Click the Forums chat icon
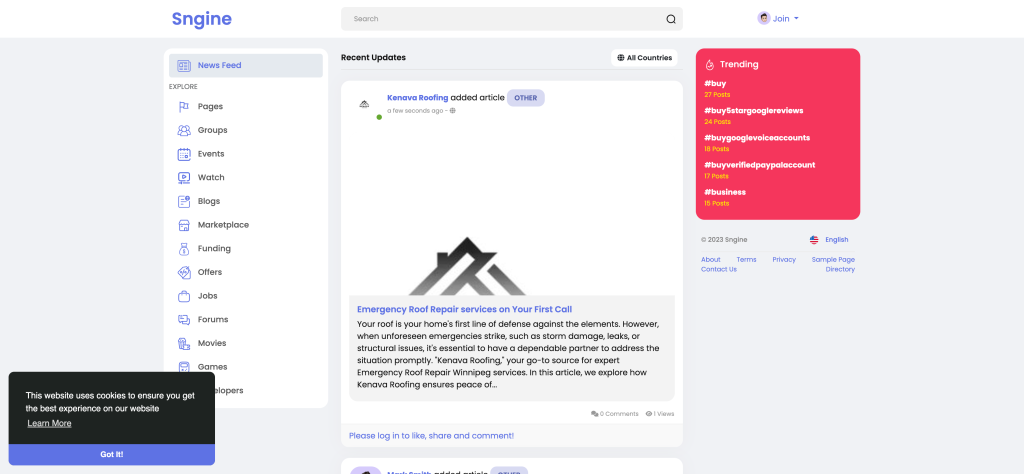Screen dimensions: 1024x474 click(x=184, y=319)
